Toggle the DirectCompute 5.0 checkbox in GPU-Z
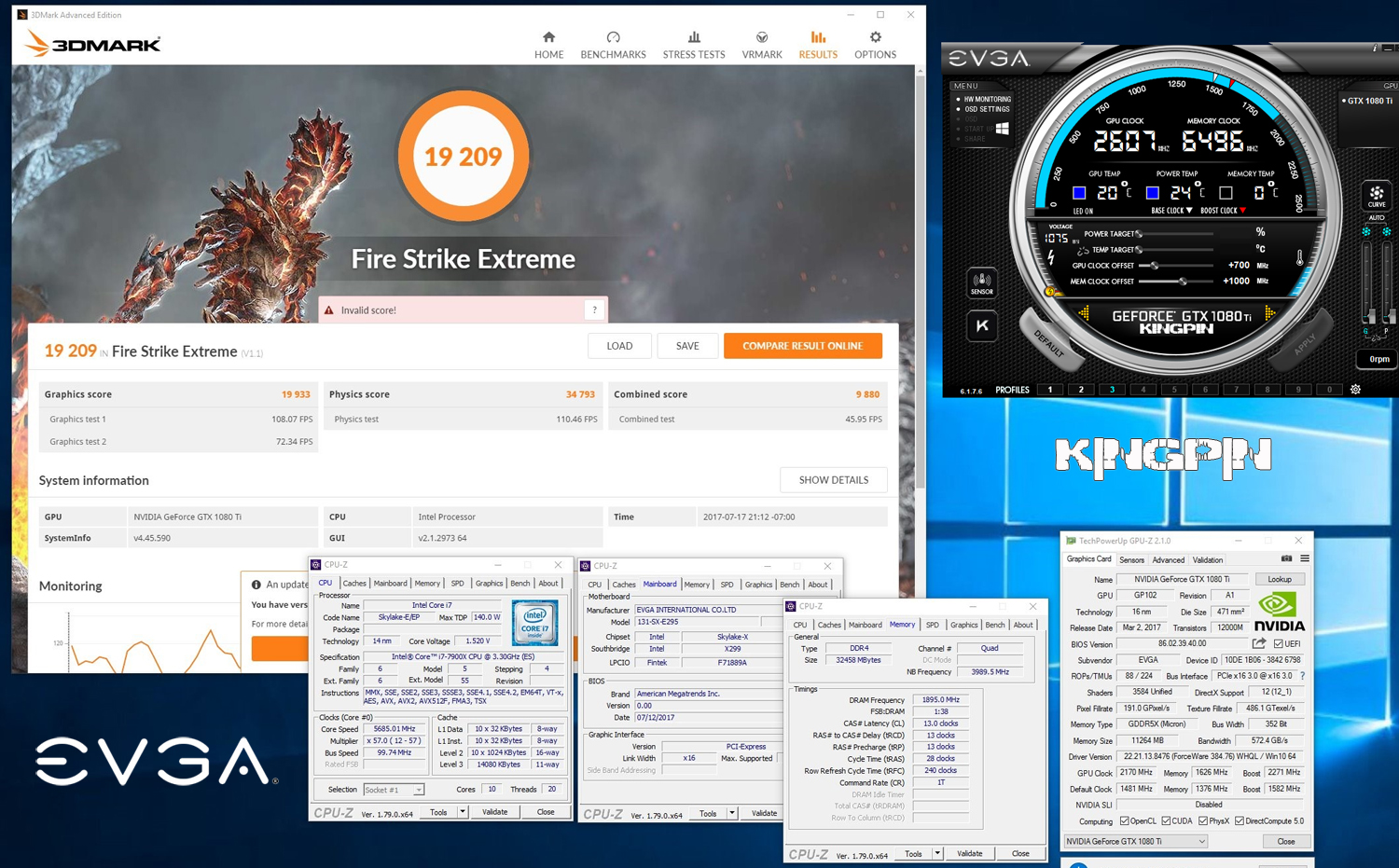This screenshot has height=868, width=1399. pyautogui.click(x=1240, y=821)
